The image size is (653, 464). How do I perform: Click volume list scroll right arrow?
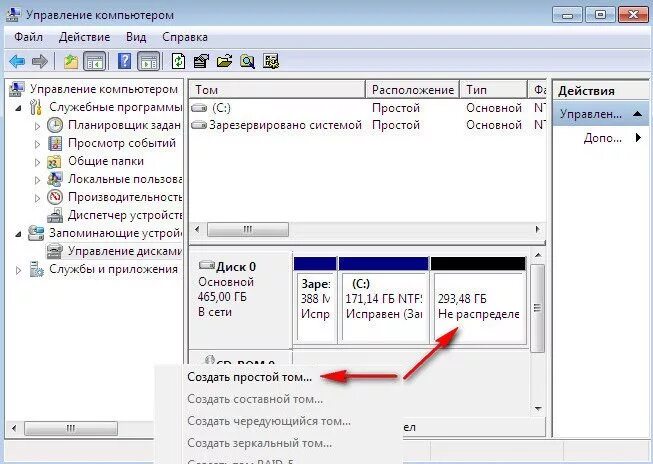coord(538,230)
